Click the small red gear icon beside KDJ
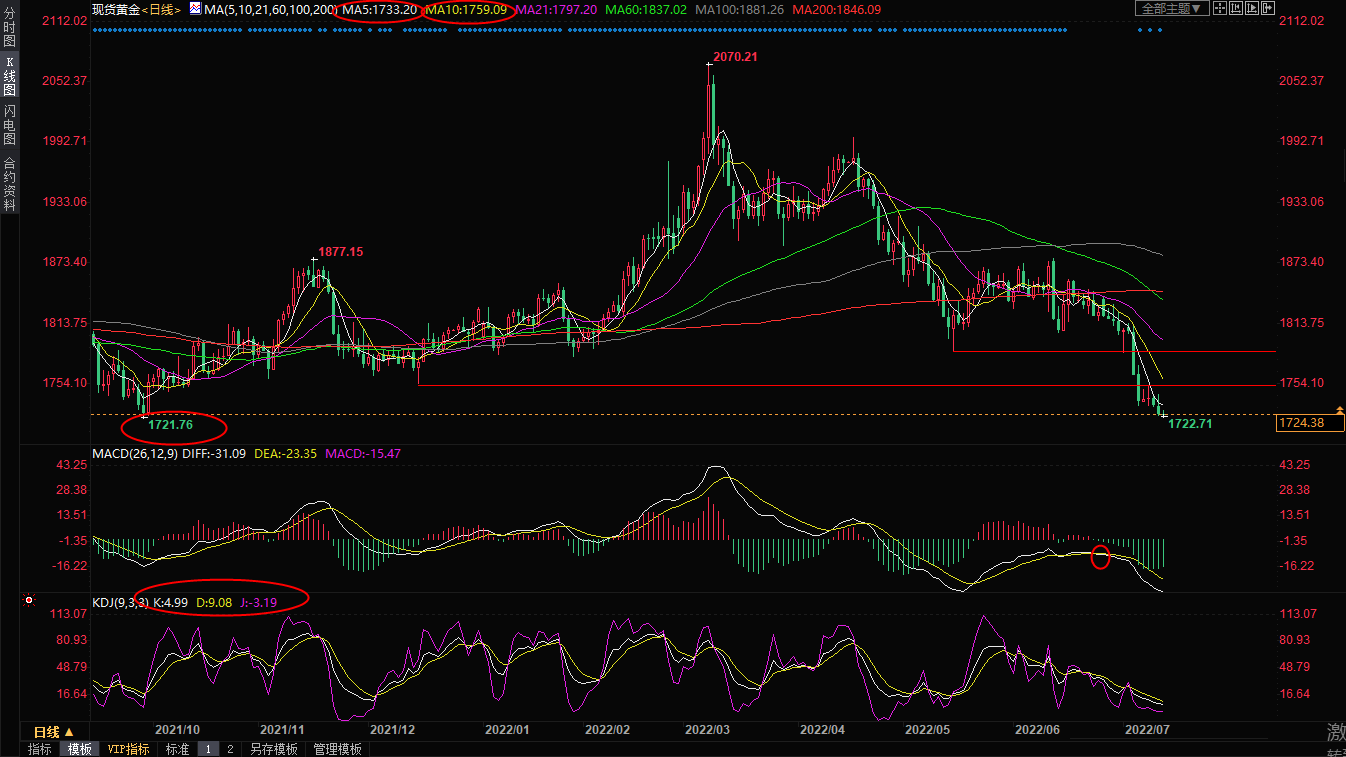This screenshot has height=757, width=1346. click(28, 601)
